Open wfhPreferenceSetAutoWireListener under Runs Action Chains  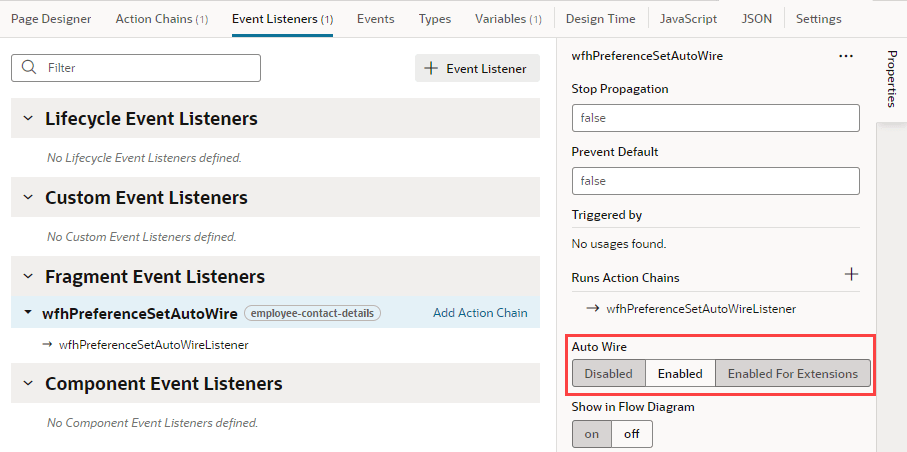point(701,308)
